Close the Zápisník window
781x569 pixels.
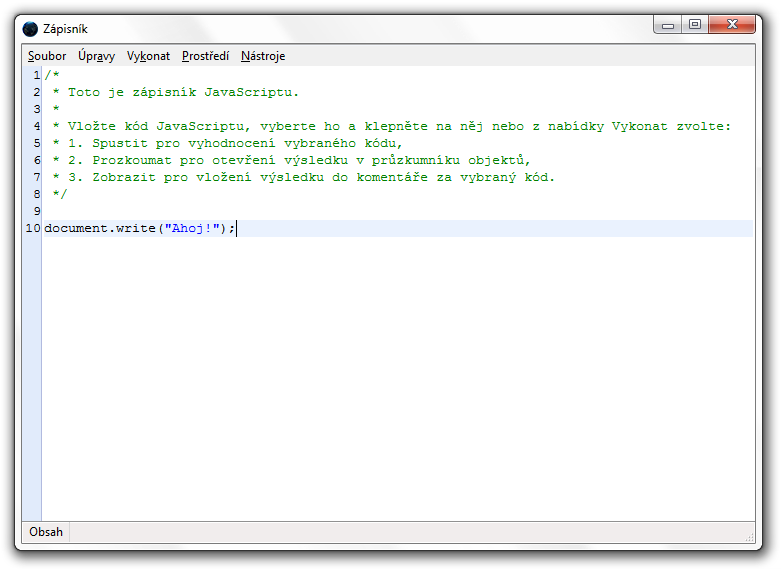pyautogui.click(x=733, y=25)
